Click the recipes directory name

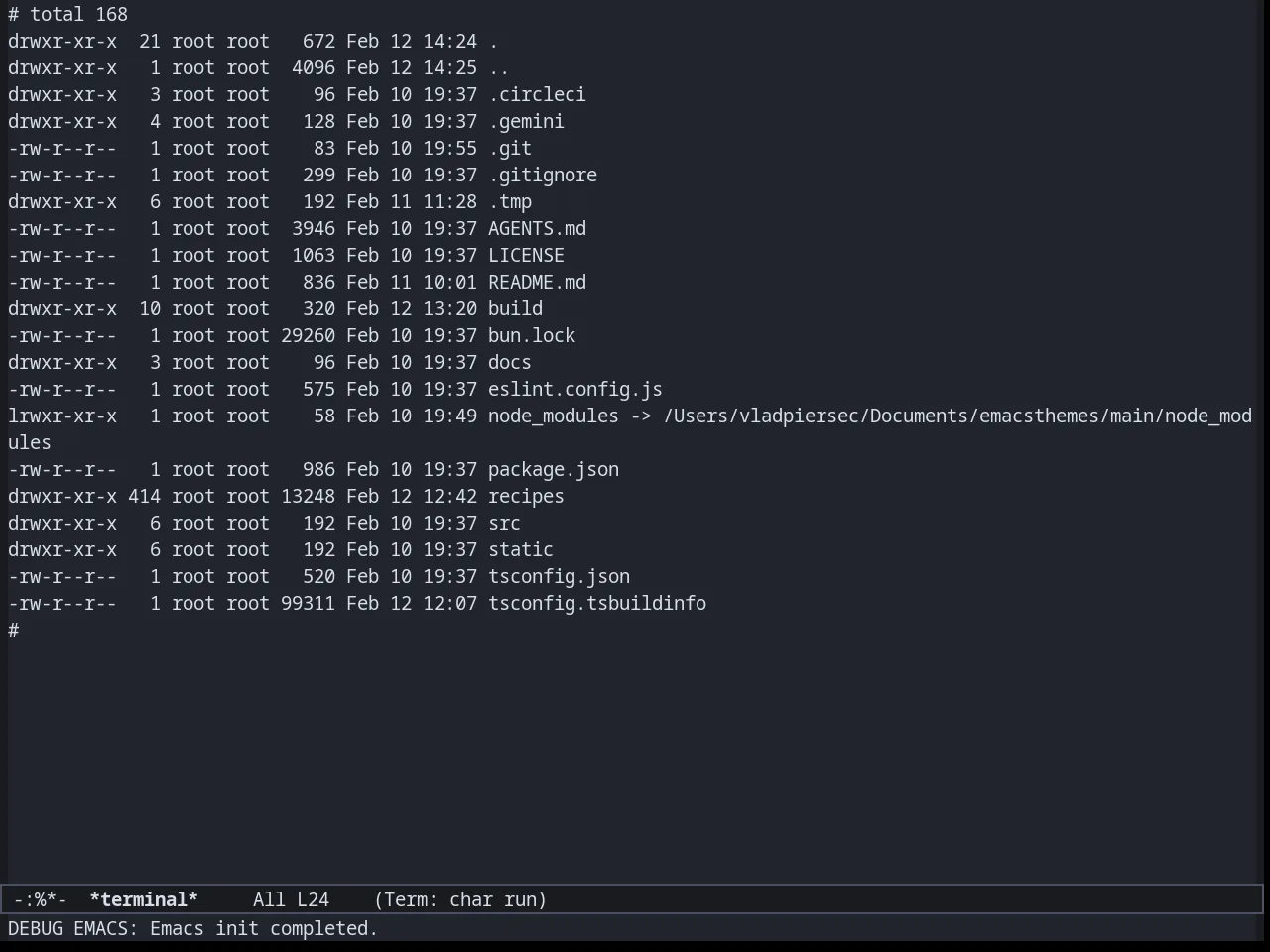coord(526,496)
